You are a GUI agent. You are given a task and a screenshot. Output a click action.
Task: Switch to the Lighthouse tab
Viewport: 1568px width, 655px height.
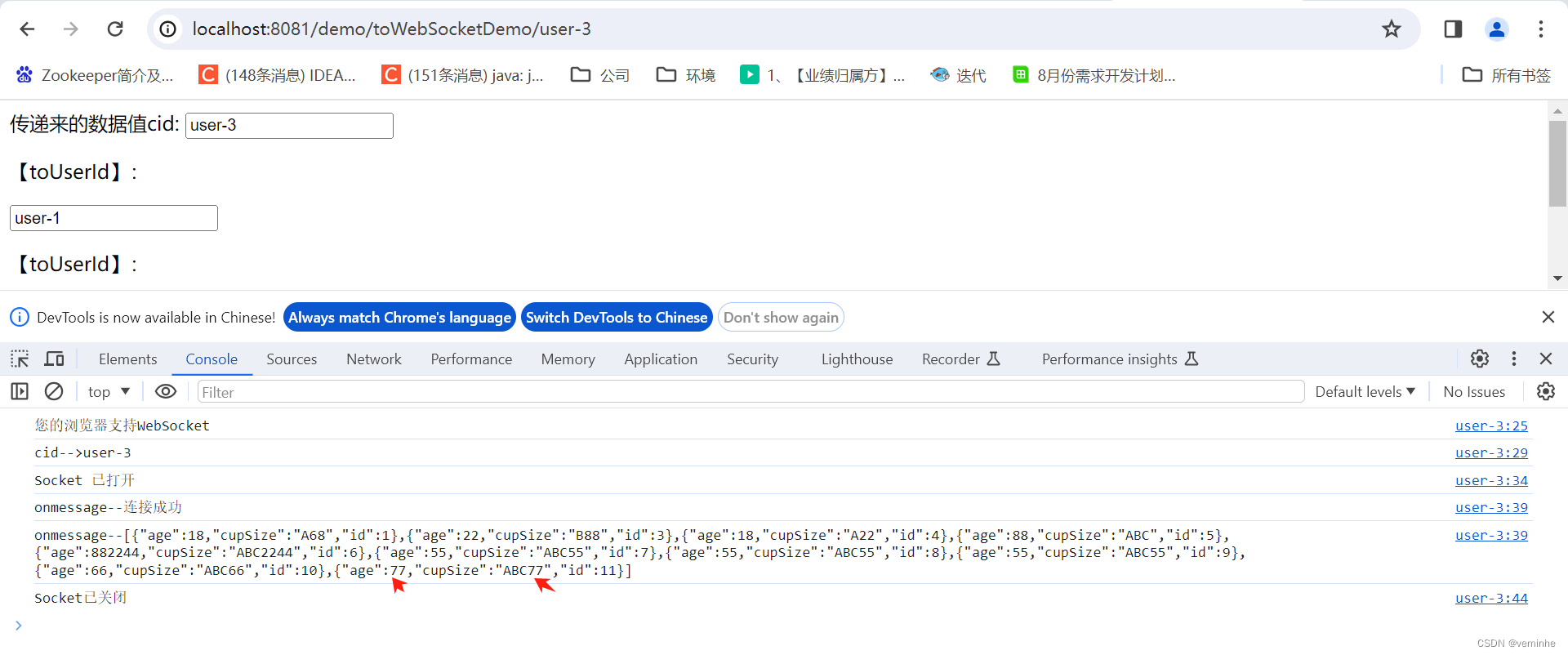857,359
